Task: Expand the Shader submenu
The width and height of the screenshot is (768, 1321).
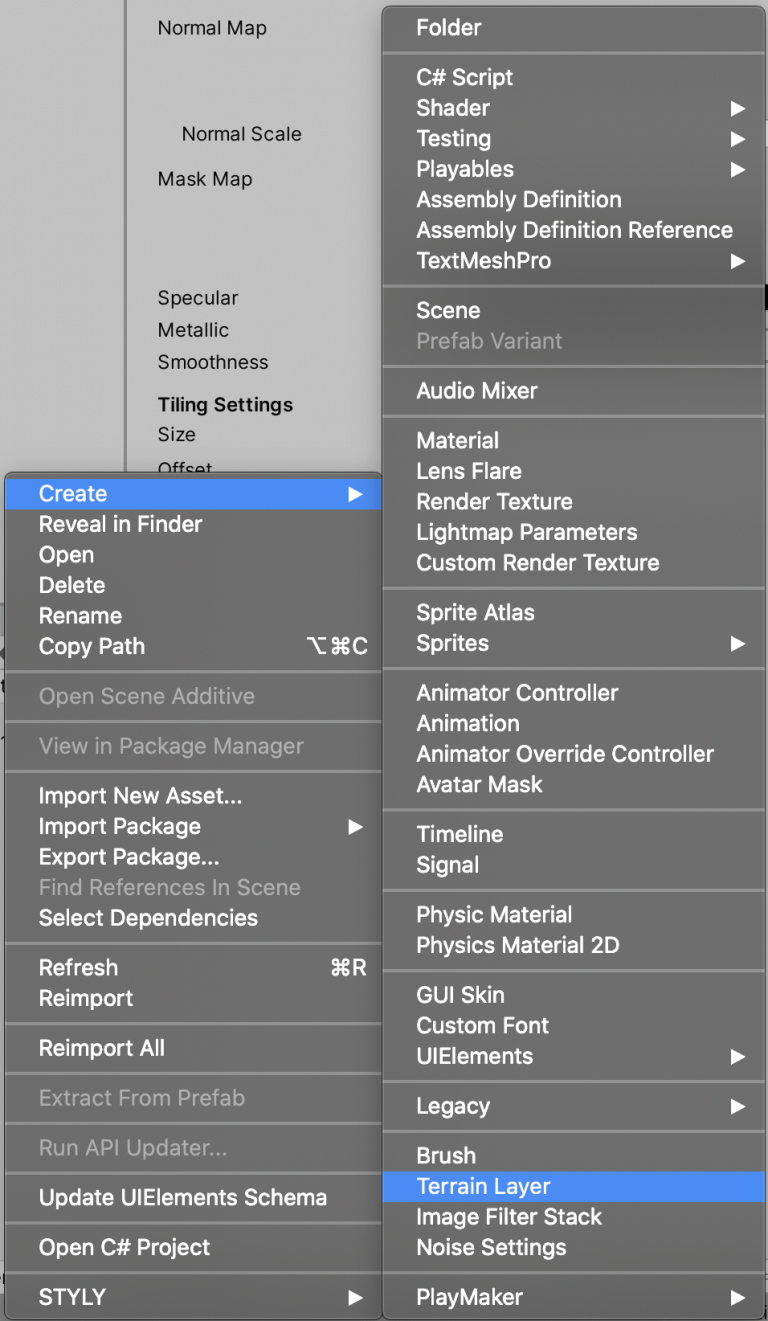Action: tap(453, 108)
